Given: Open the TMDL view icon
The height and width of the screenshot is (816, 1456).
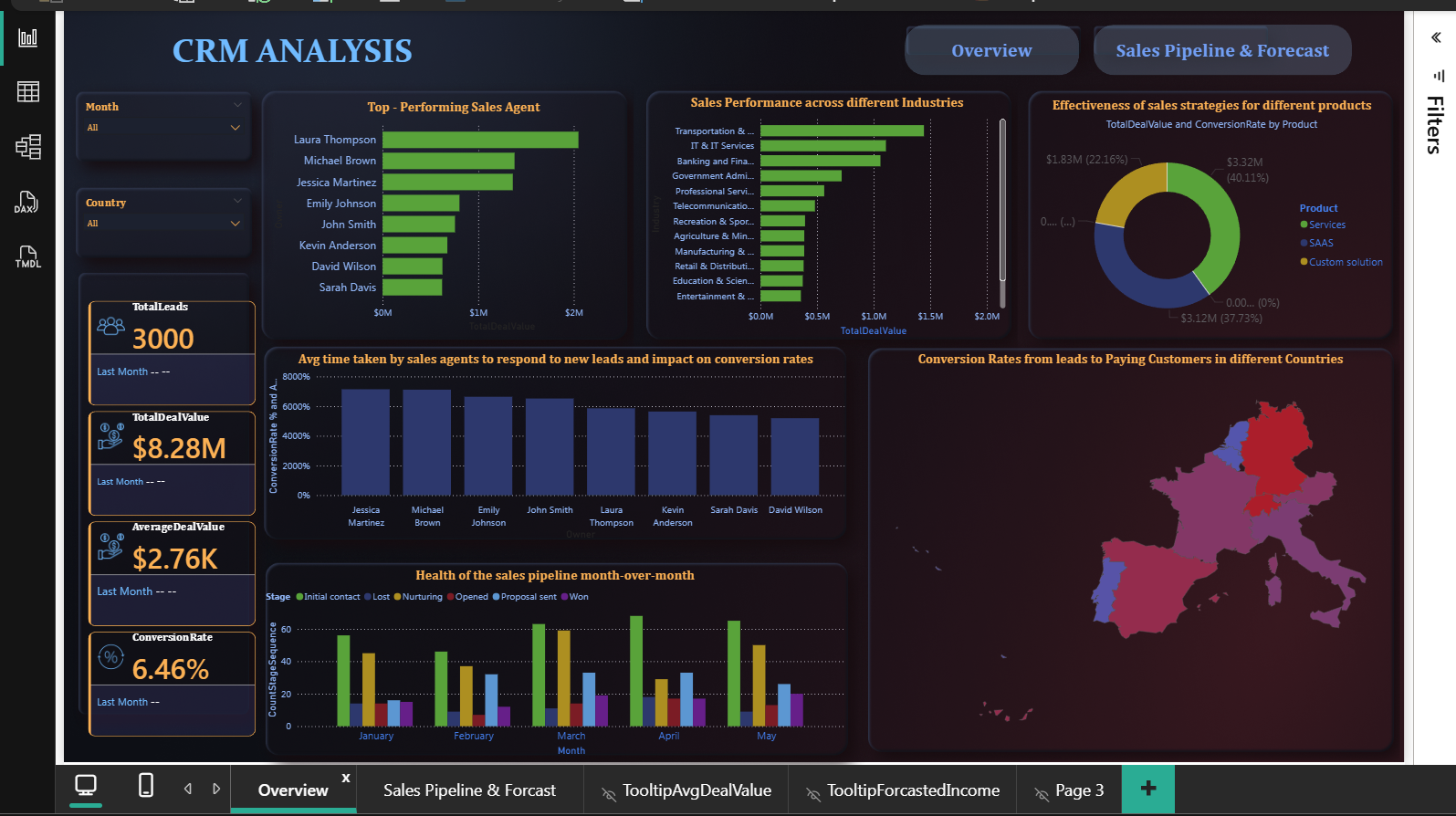Looking at the screenshot, I should click(x=28, y=256).
